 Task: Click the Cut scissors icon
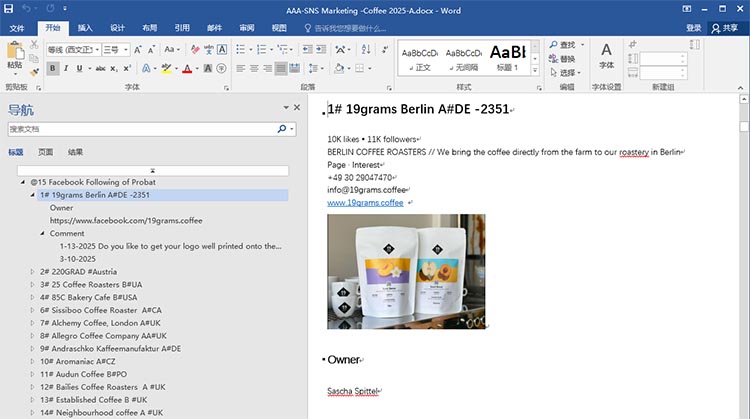tap(34, 45)
